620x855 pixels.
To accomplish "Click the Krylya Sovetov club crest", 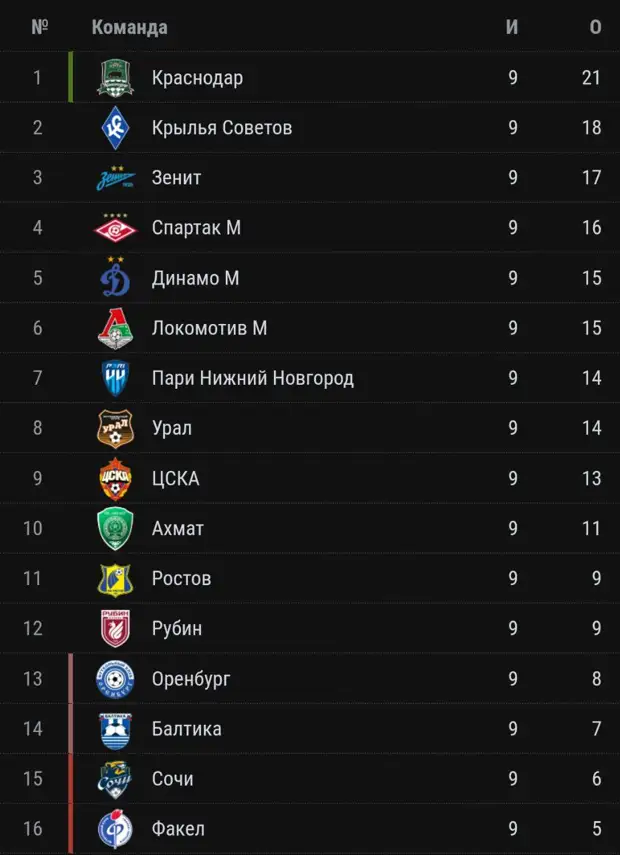I will tap(115, 128).
